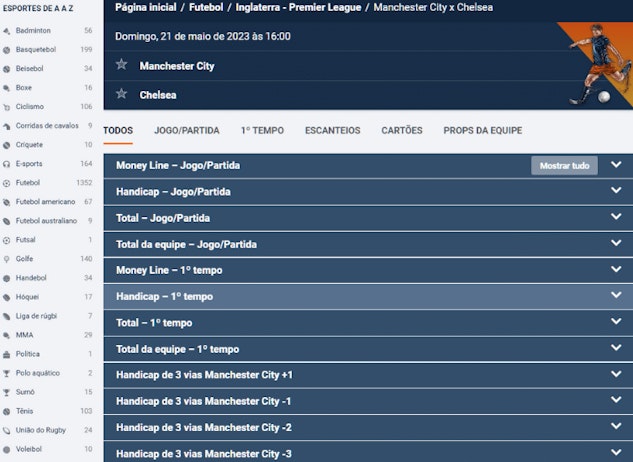Favorite Manchester City with star
This screenshot has width=633, height=462.
click(x=122, y=65)
